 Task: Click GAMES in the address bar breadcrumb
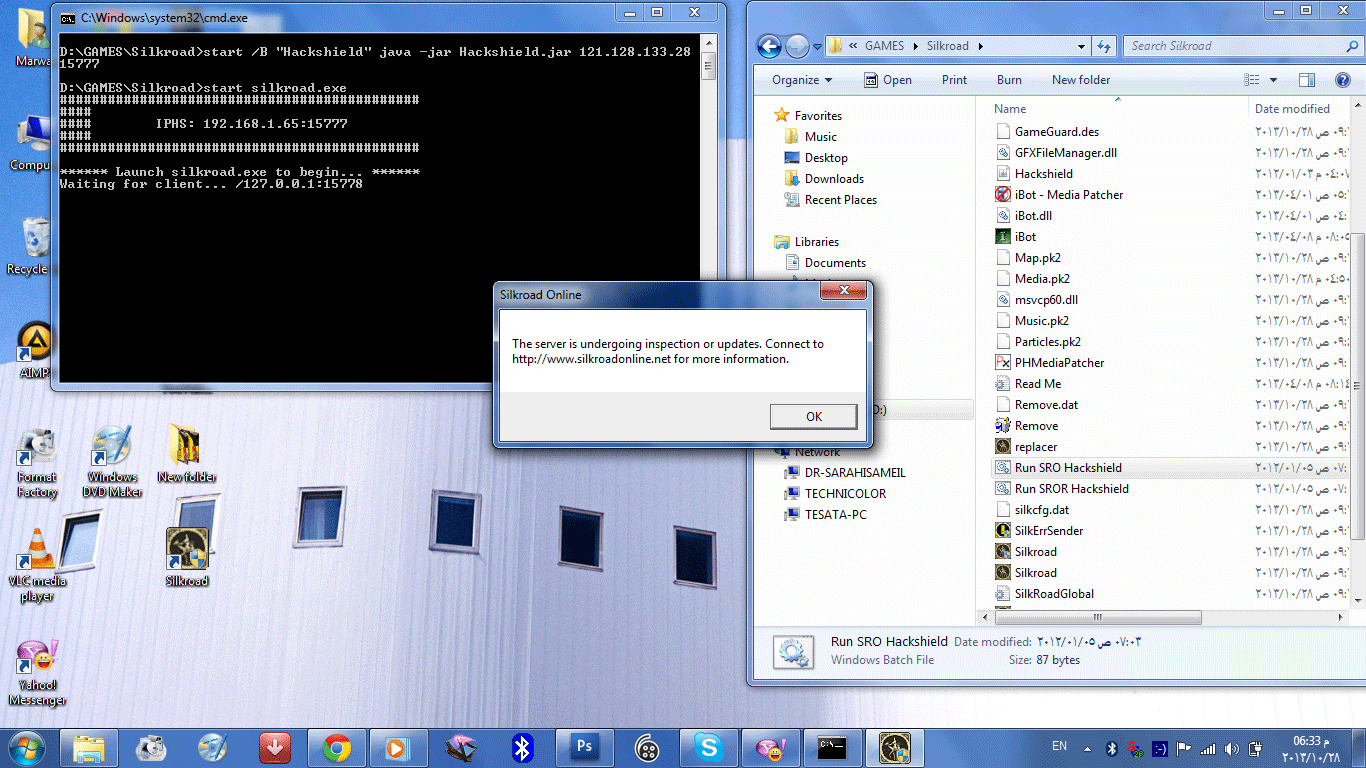pyautogui.click(x=884, y=46)
